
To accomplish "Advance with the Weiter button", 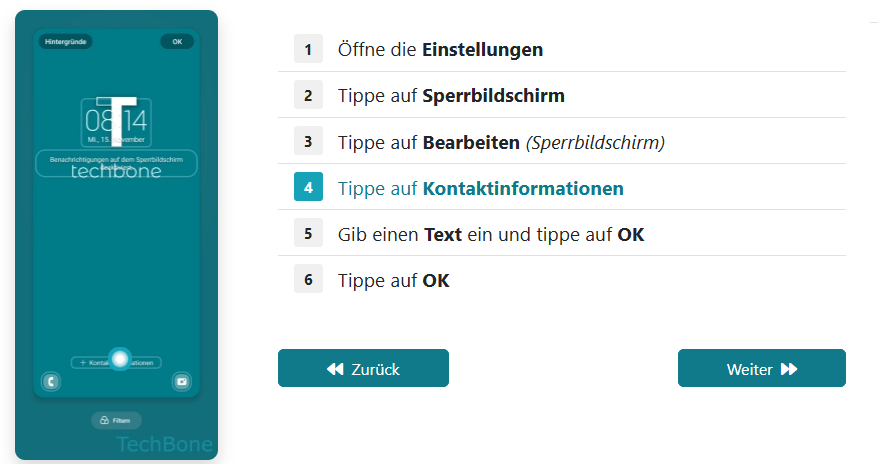I will [x=761, y=368].
